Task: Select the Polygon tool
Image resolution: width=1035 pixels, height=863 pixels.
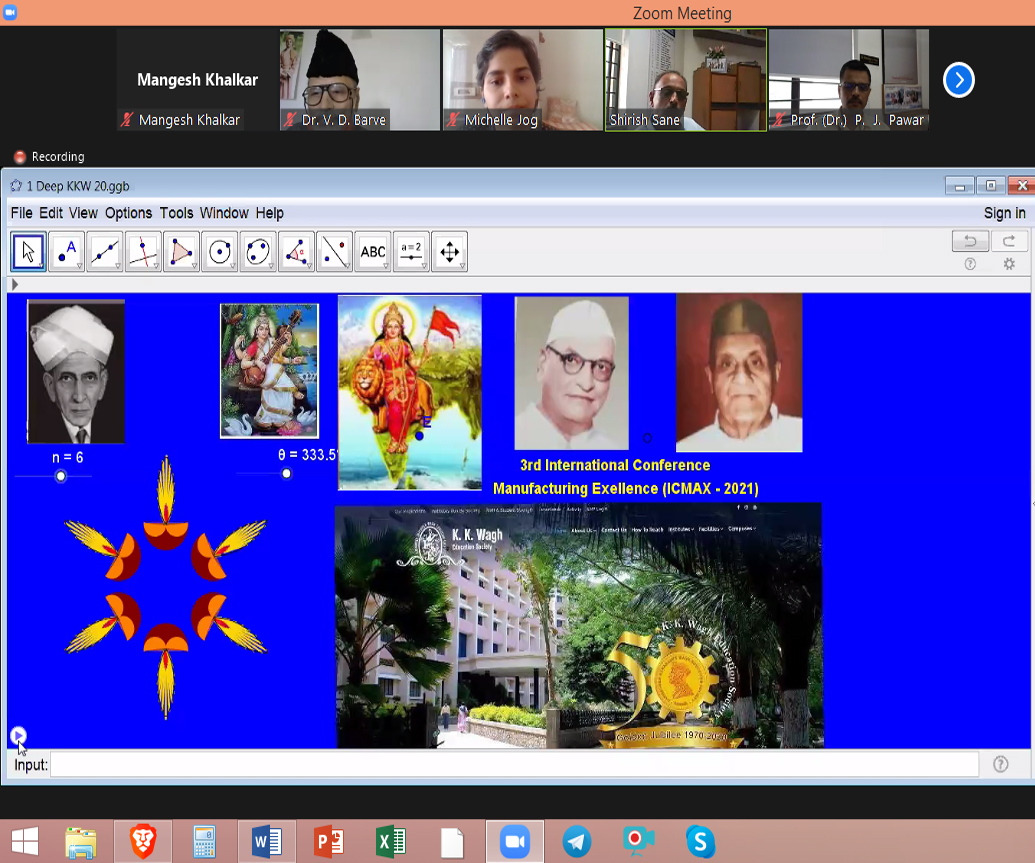Action: (182, 252)
